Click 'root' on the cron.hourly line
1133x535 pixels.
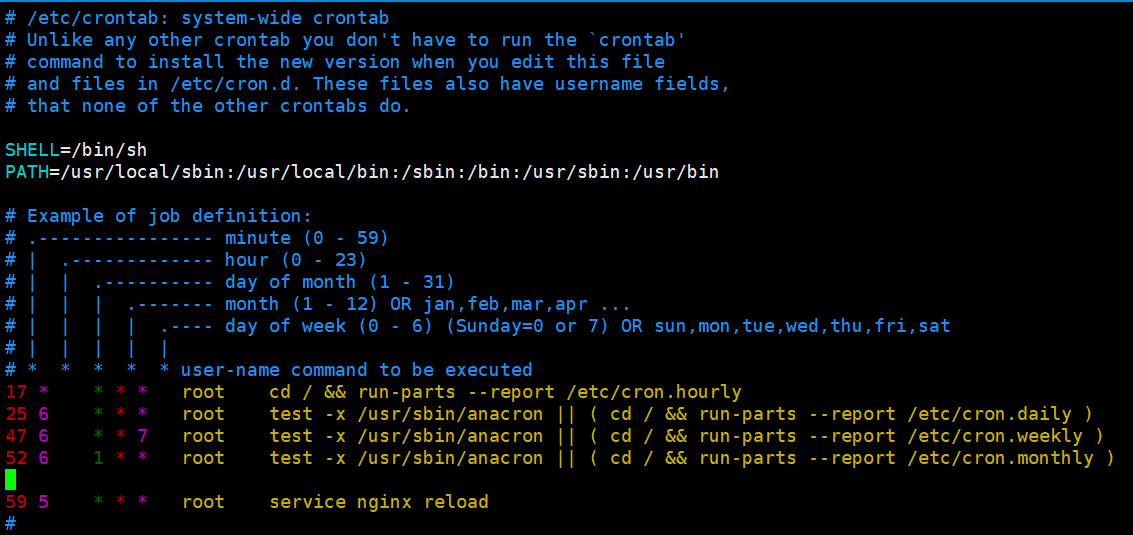203,393
